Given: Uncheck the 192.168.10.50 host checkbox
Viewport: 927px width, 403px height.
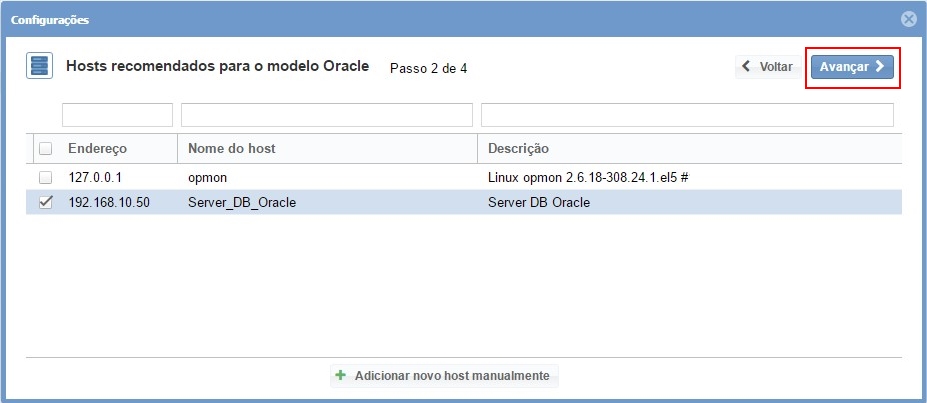Looking at the screenshot, I should click(x=45, y=202).
